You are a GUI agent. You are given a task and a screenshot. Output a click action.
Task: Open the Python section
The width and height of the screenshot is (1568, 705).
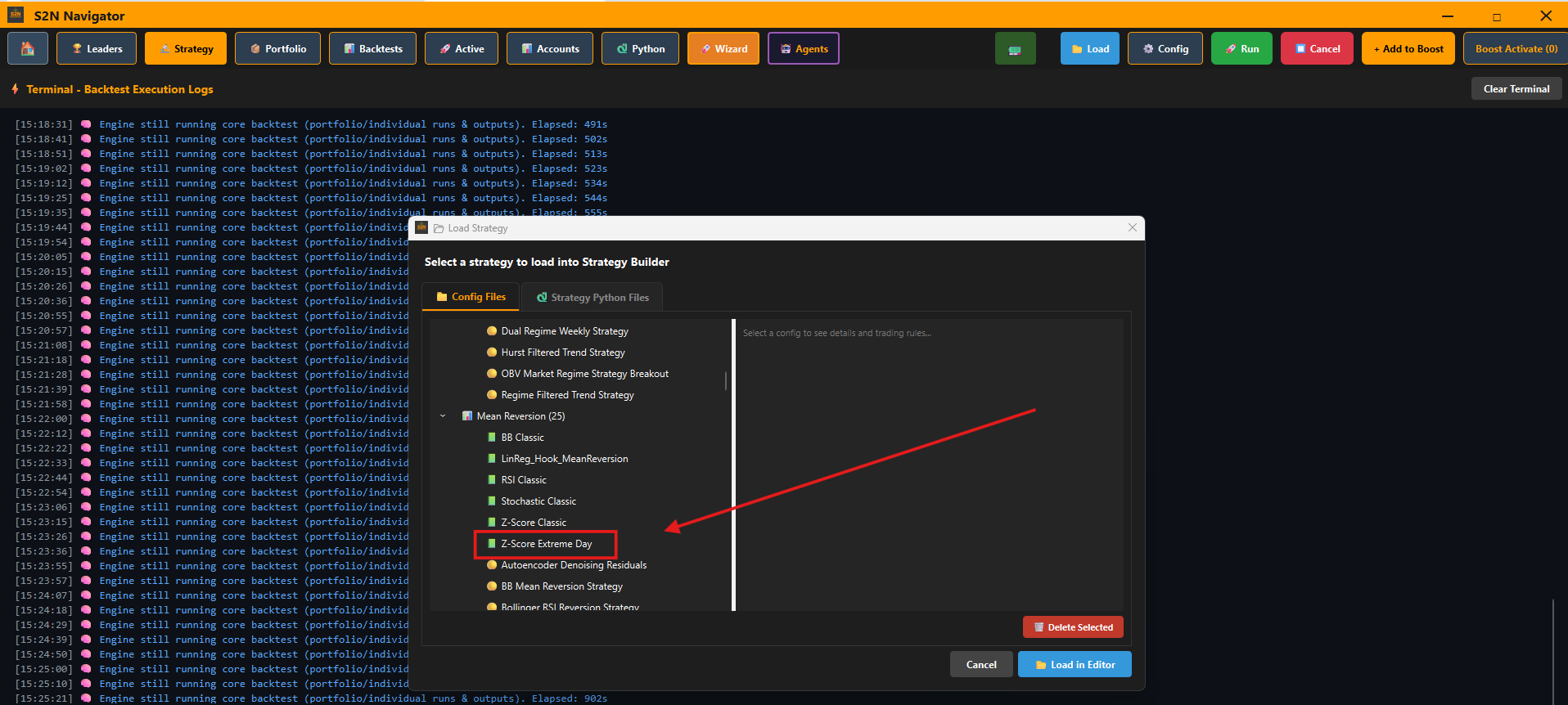(x=641, y=48)
